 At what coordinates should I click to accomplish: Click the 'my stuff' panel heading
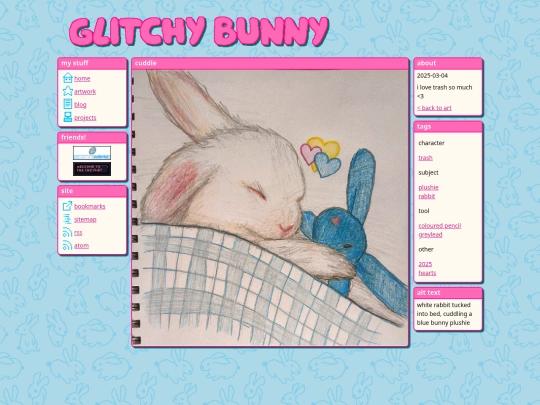[x=75, y=63]
